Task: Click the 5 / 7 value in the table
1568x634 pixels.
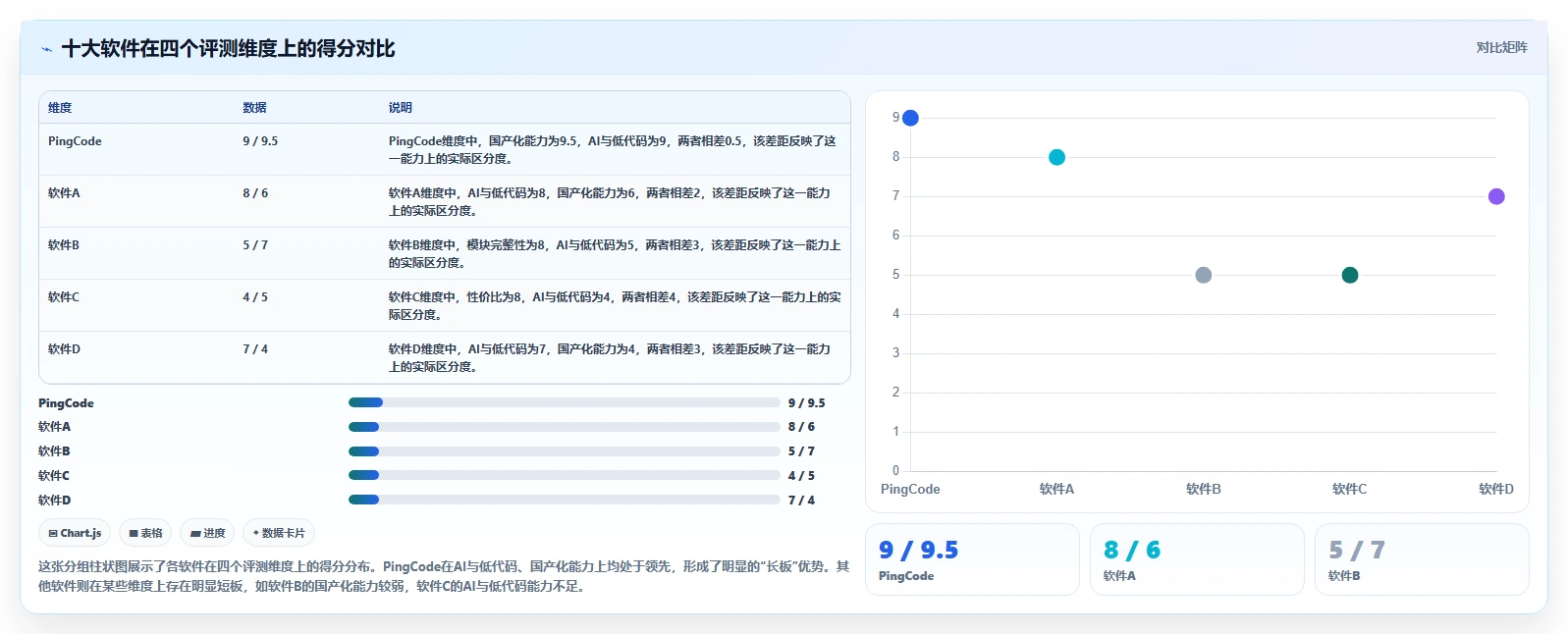Action: coord(255,245)
